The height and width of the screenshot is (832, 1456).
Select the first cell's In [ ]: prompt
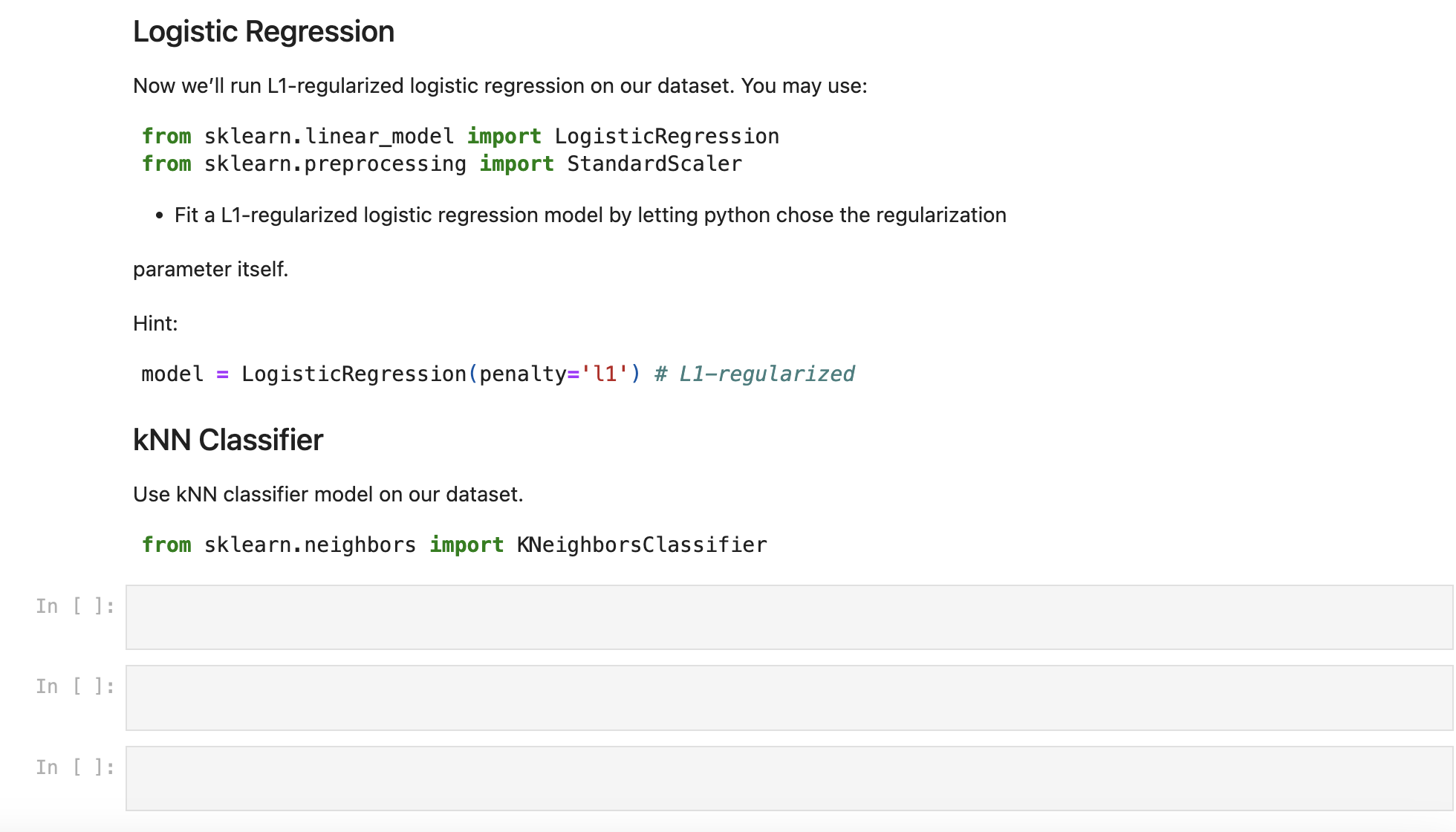coord(75,606)
